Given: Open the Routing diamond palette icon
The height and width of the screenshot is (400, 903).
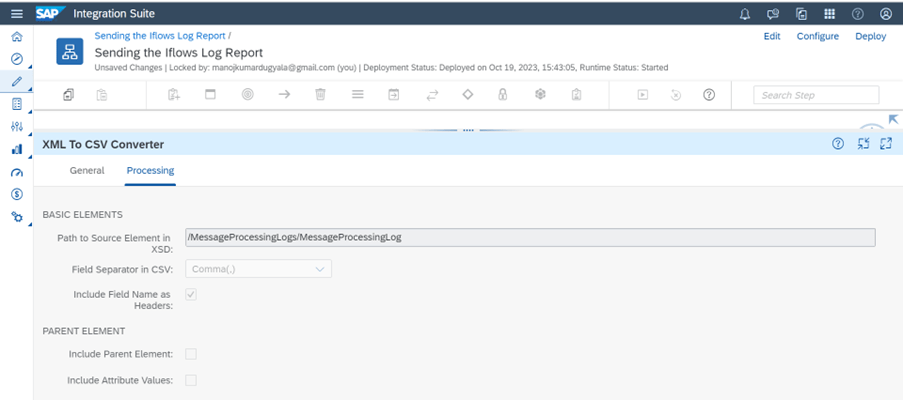Looking at the screenshot, I should pyautogui.click(x=468, y=94).
